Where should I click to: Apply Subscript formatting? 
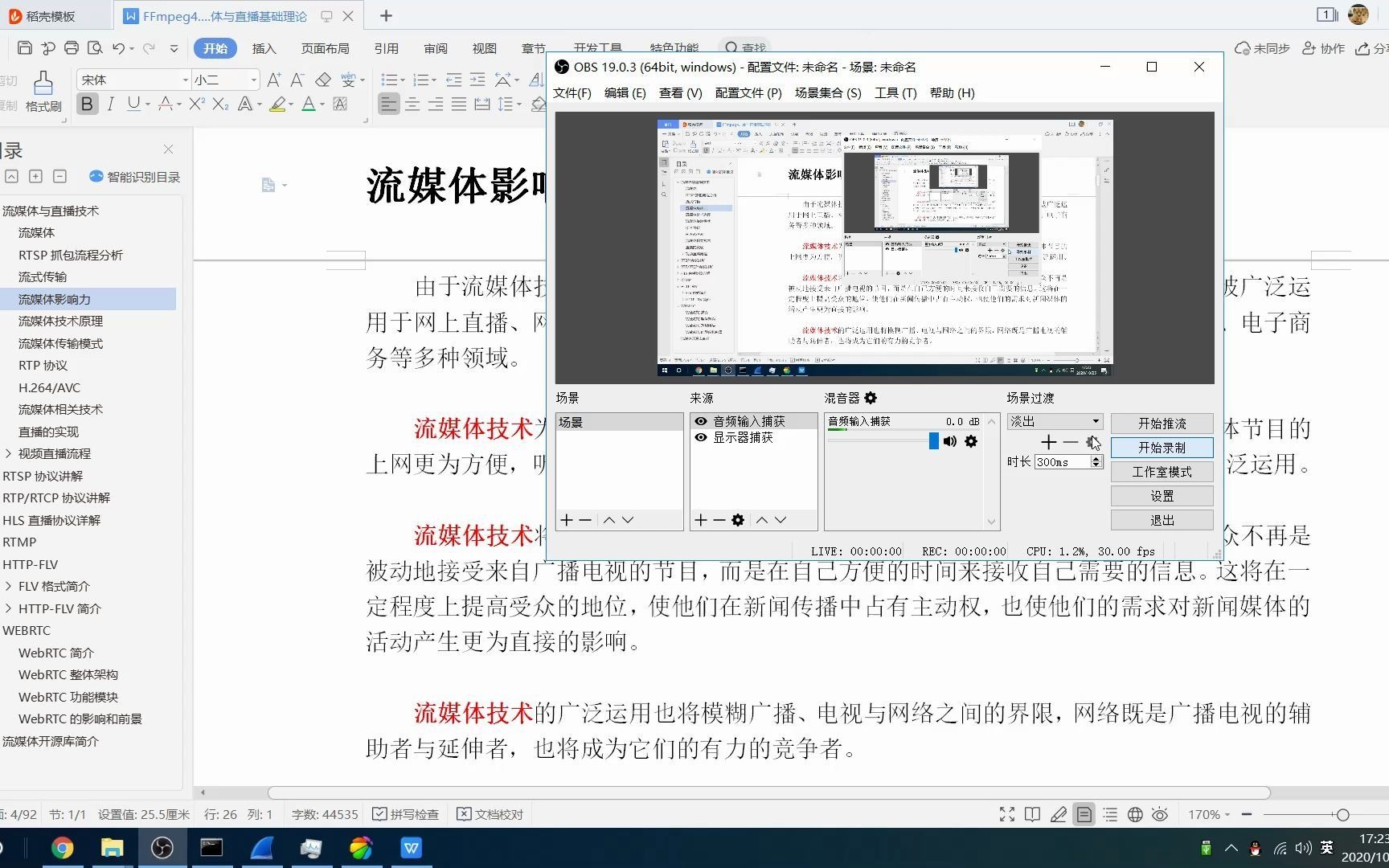click(x=220, y=104)
